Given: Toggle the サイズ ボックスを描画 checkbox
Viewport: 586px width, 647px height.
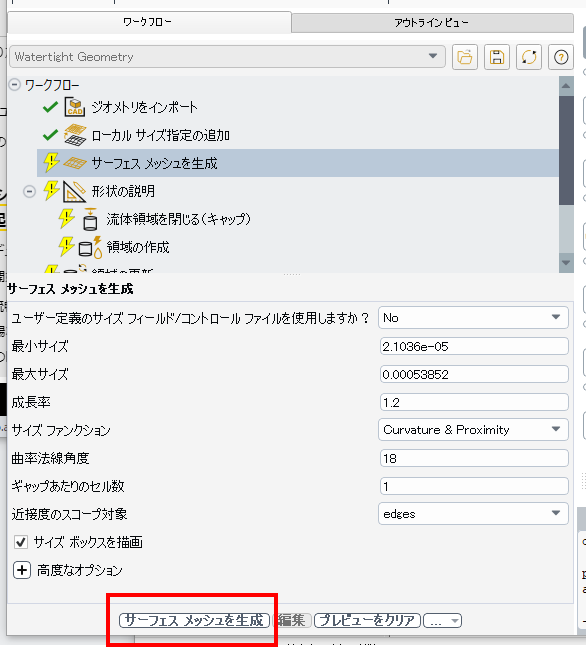Looking at the screenshot, I should click(x=21, y=542).
